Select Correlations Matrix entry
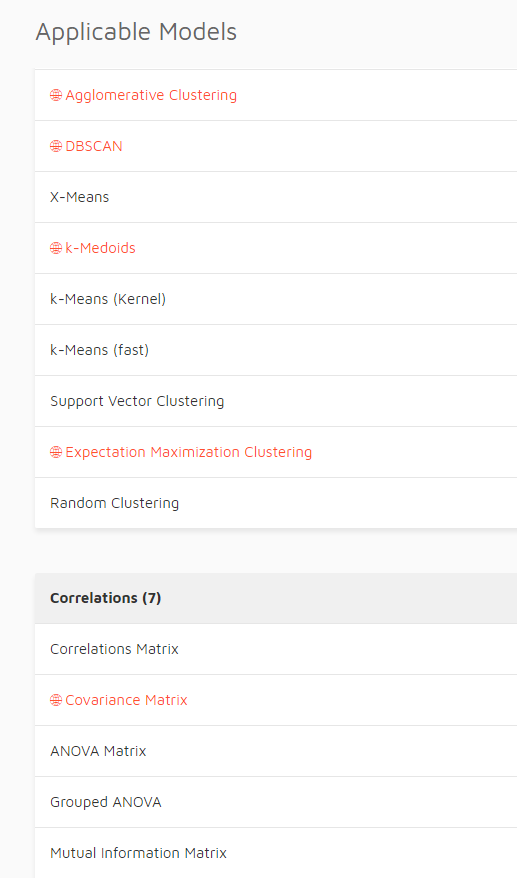 coord(276,649)
